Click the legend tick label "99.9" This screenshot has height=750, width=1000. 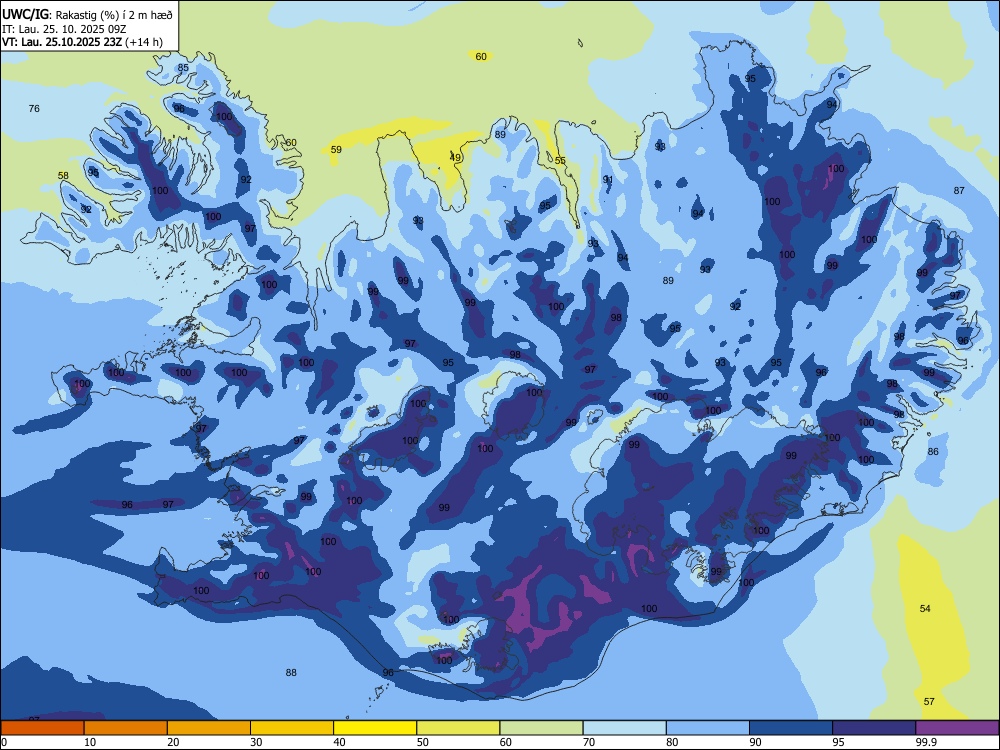click(x=925, y=742)
